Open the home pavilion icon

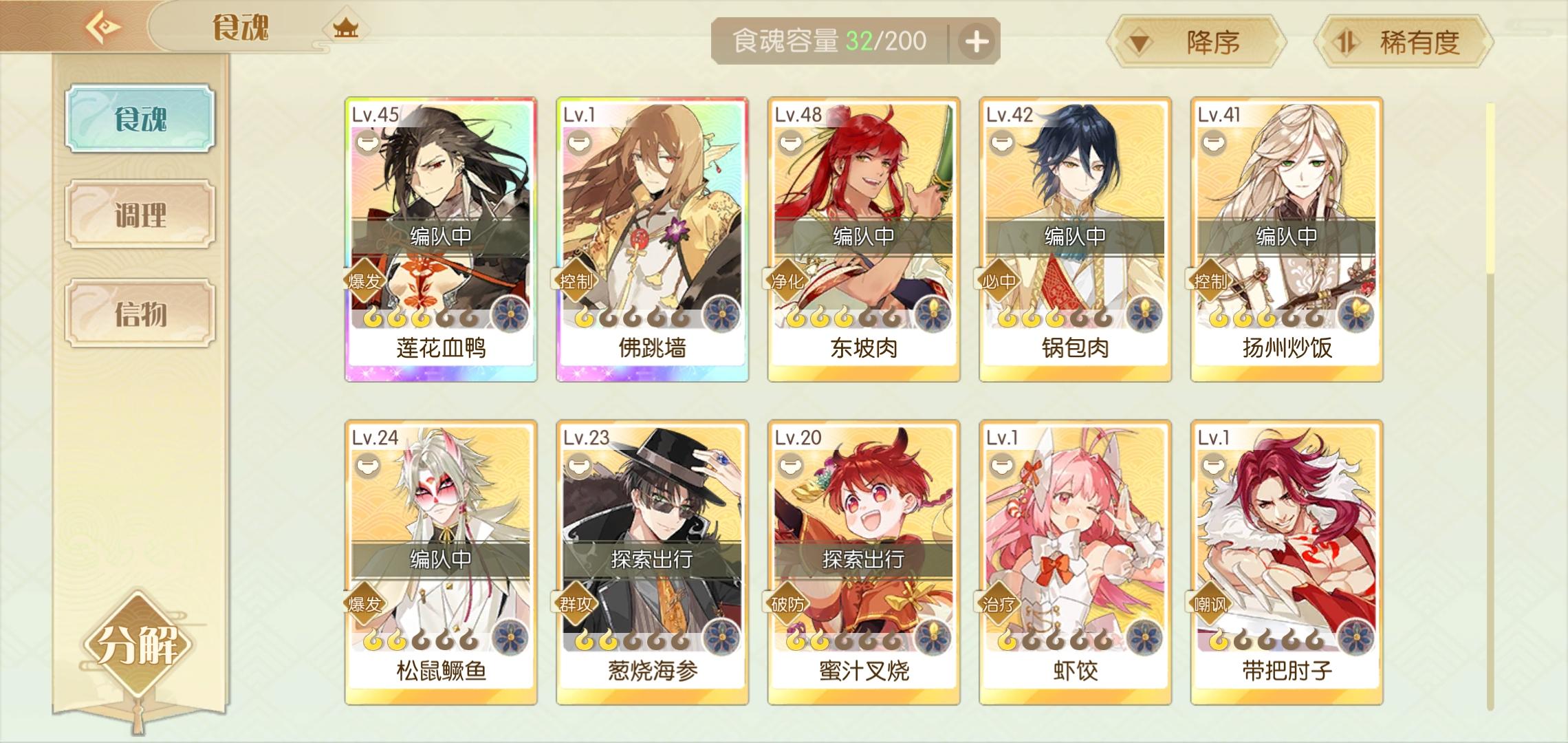pyautogui.click(x=345, y=28)
